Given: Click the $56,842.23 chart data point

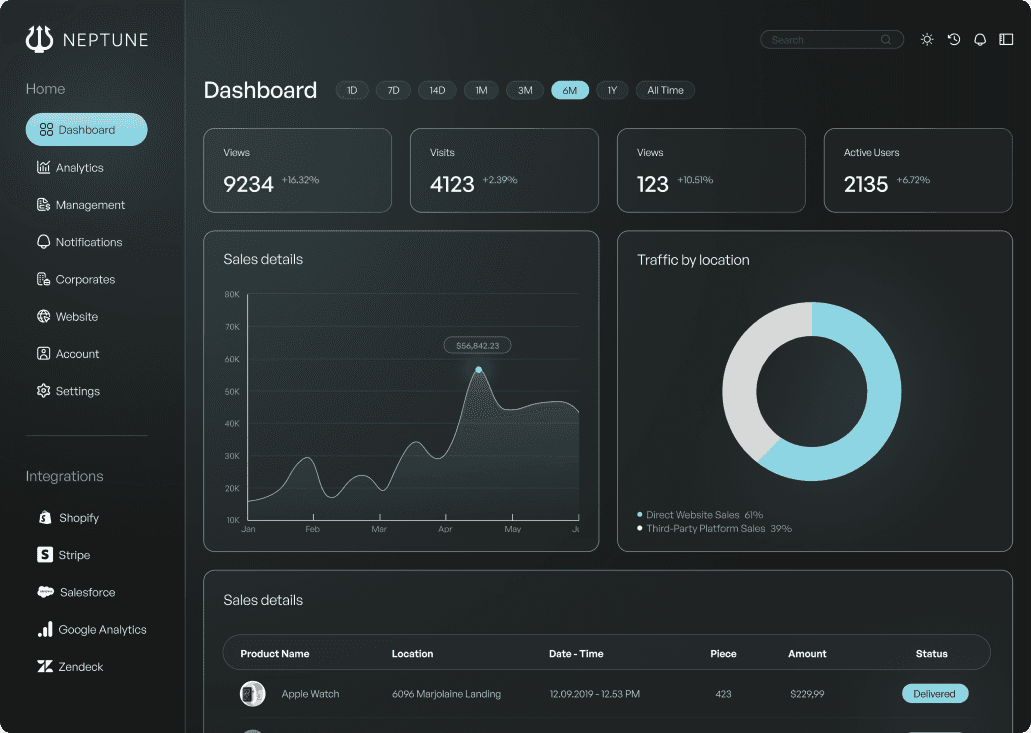Looking at the screenshot, I should pyautogui.click(x=479, y=369).
